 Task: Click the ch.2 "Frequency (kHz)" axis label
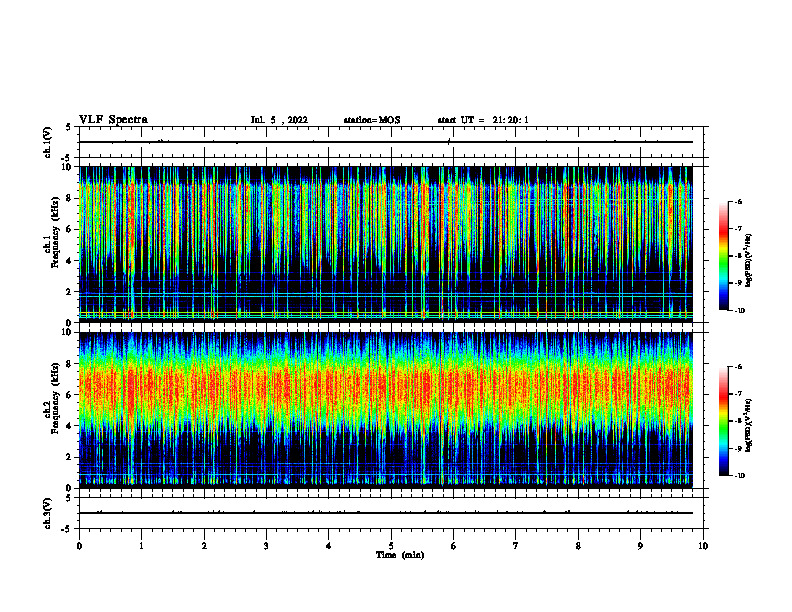[55, 398]
